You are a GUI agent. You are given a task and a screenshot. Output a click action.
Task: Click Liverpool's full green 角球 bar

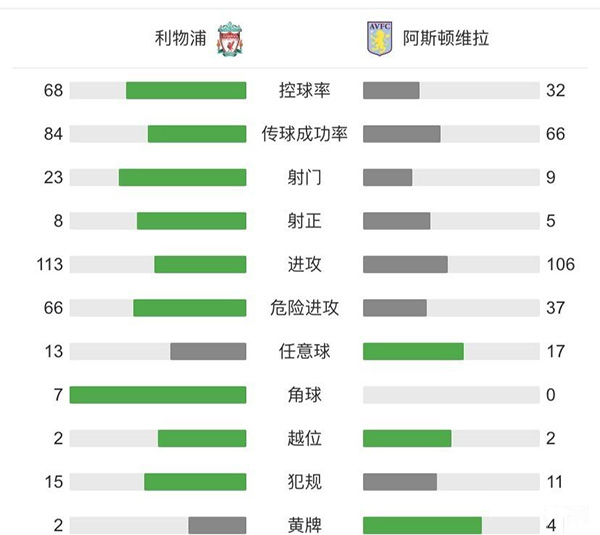[x=158, y=395]
